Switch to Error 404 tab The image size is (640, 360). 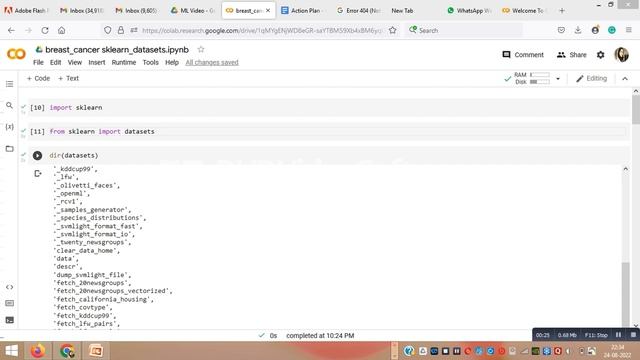tap(358, 11)
